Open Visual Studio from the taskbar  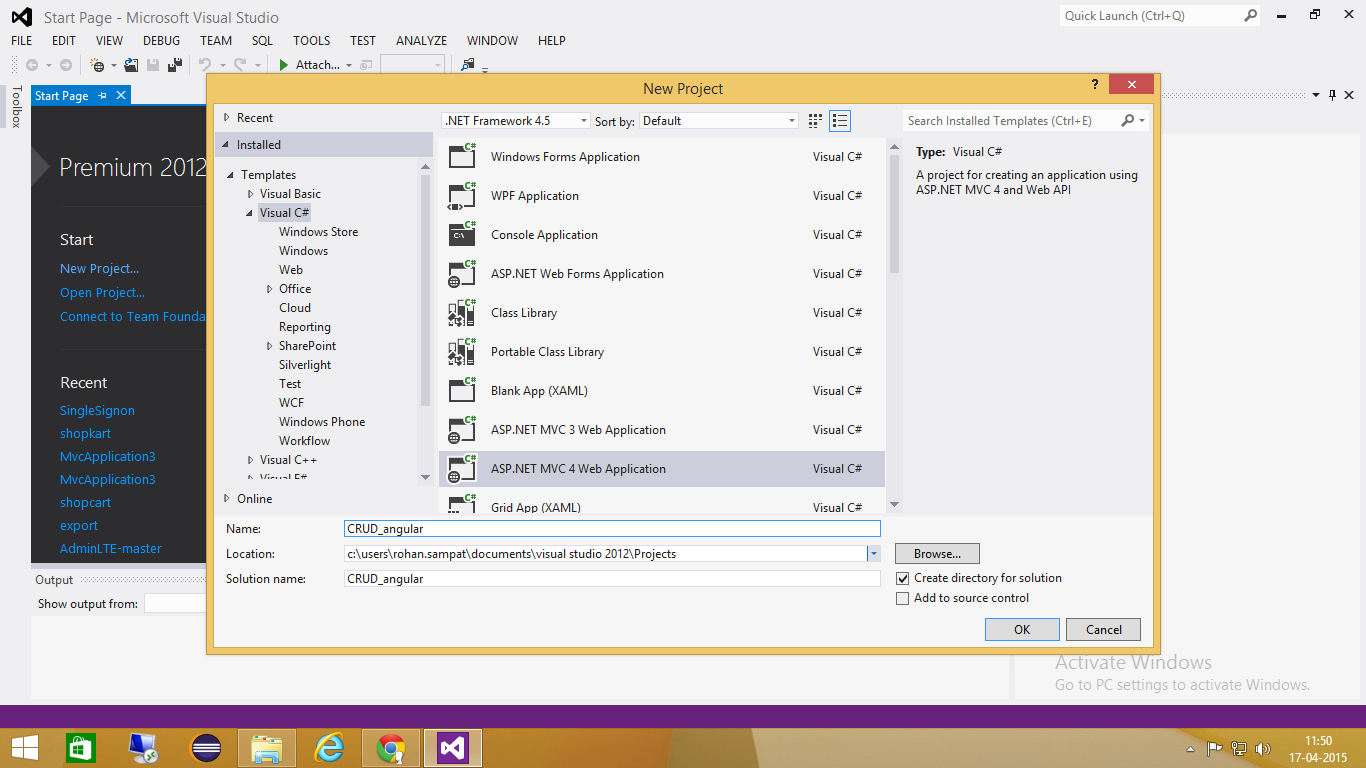point(453,748)
